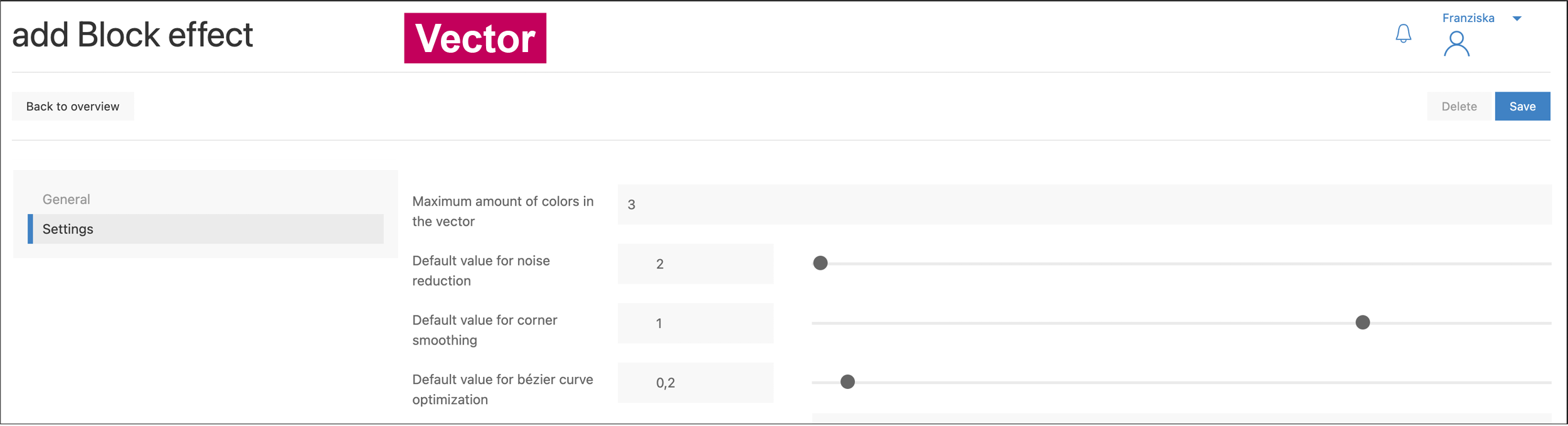Select the Settings section
This screenshot has width=1568, height=426.
click(x=68, y=229)
